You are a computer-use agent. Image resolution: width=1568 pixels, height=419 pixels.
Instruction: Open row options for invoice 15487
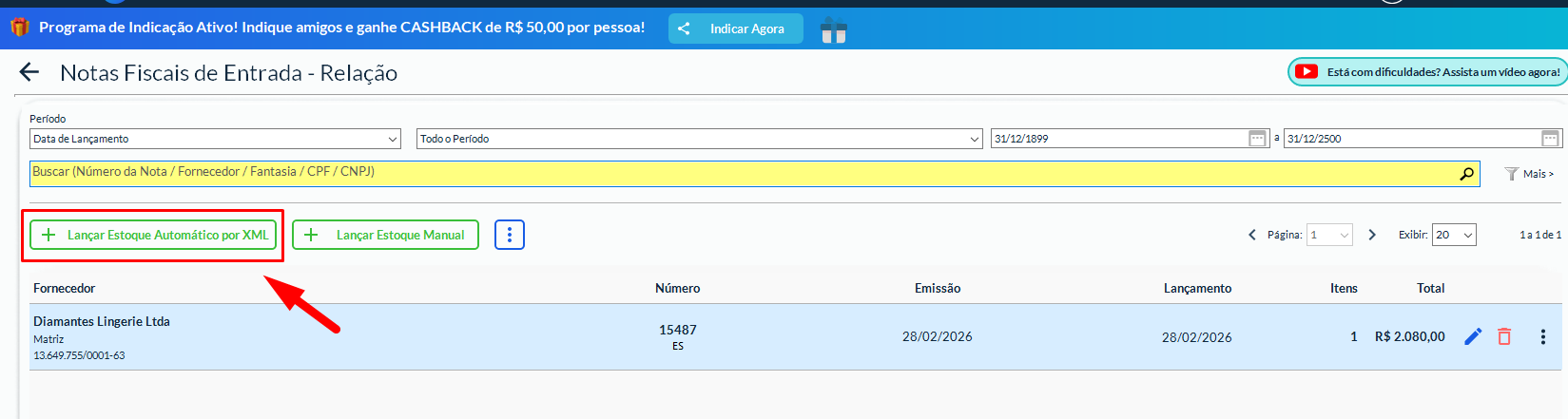point(1542,336)
